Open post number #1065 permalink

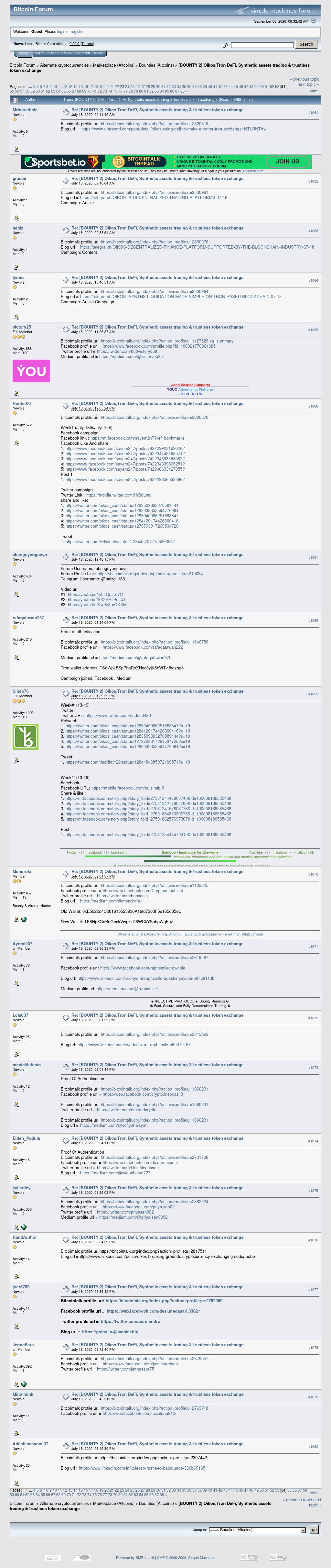(313, 330)
